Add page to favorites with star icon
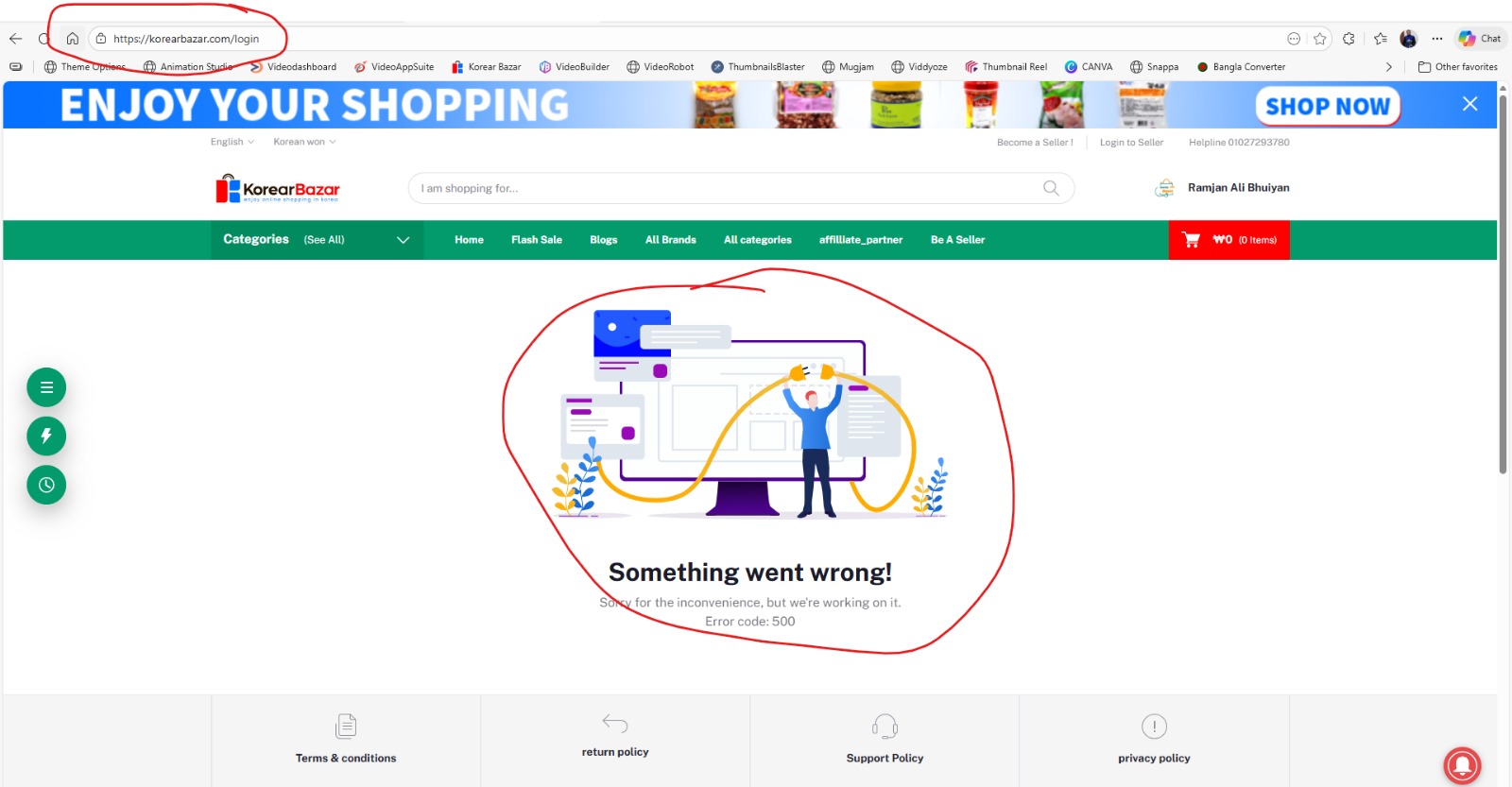 pyautogui.click(x=1320, y=39)
